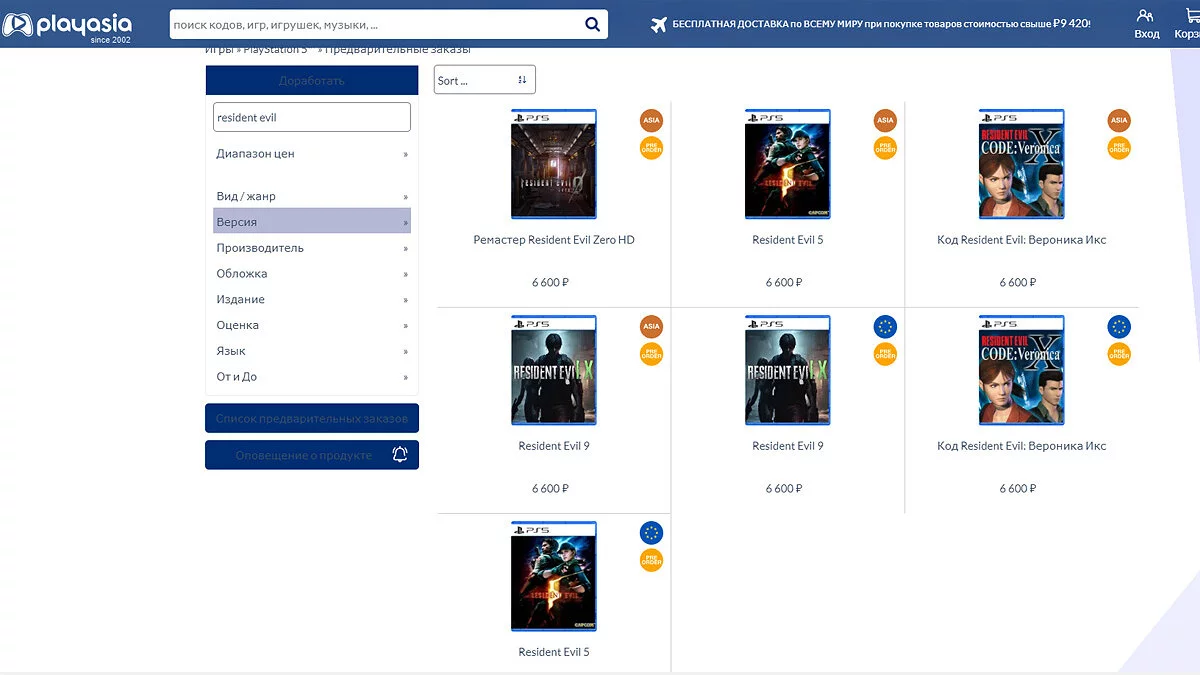Expand the Язык filter
The height and width of the screenshot is (675, 1200).
(311, 351)
